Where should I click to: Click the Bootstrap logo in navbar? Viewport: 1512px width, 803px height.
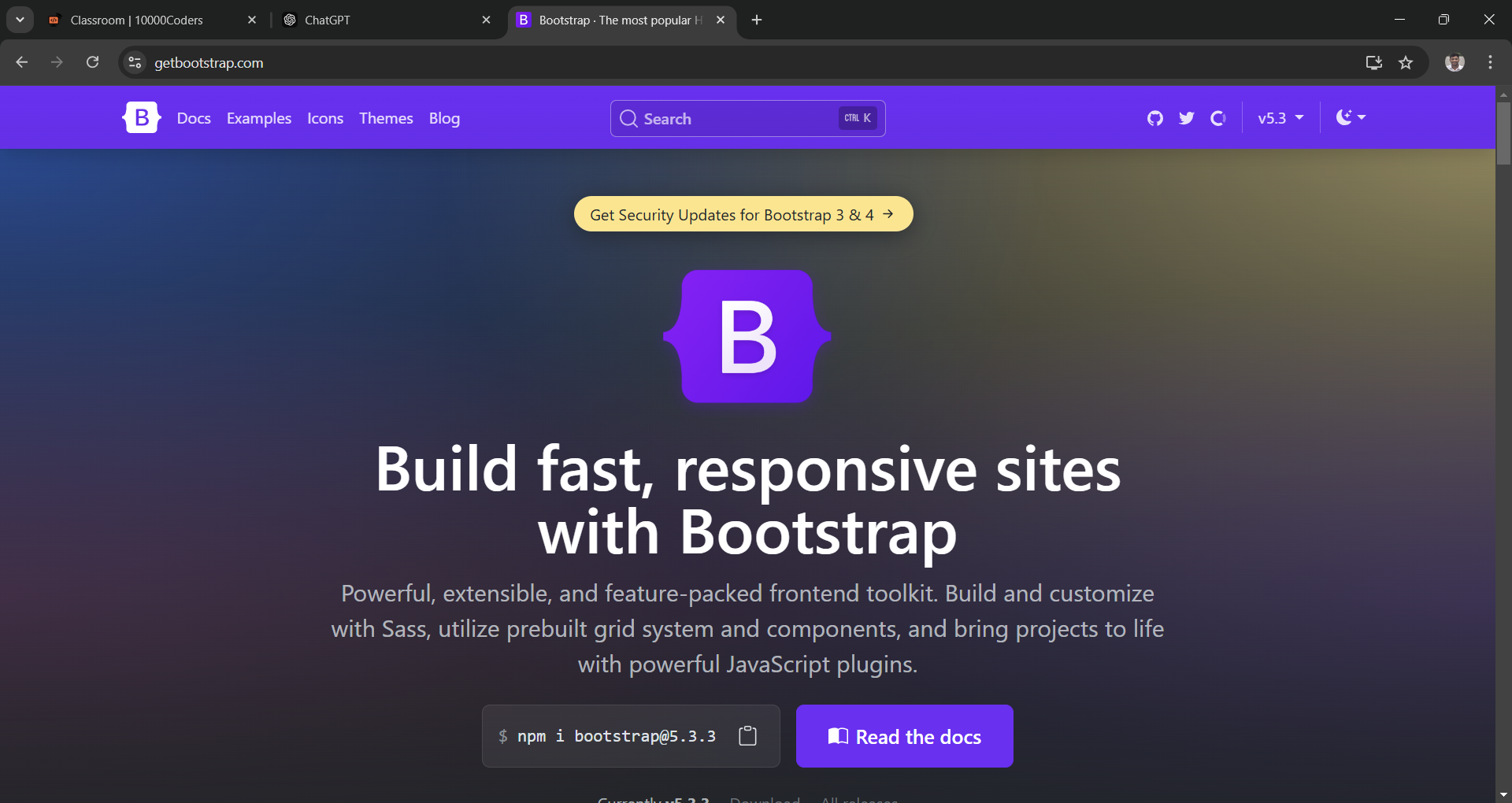(142, 118)
